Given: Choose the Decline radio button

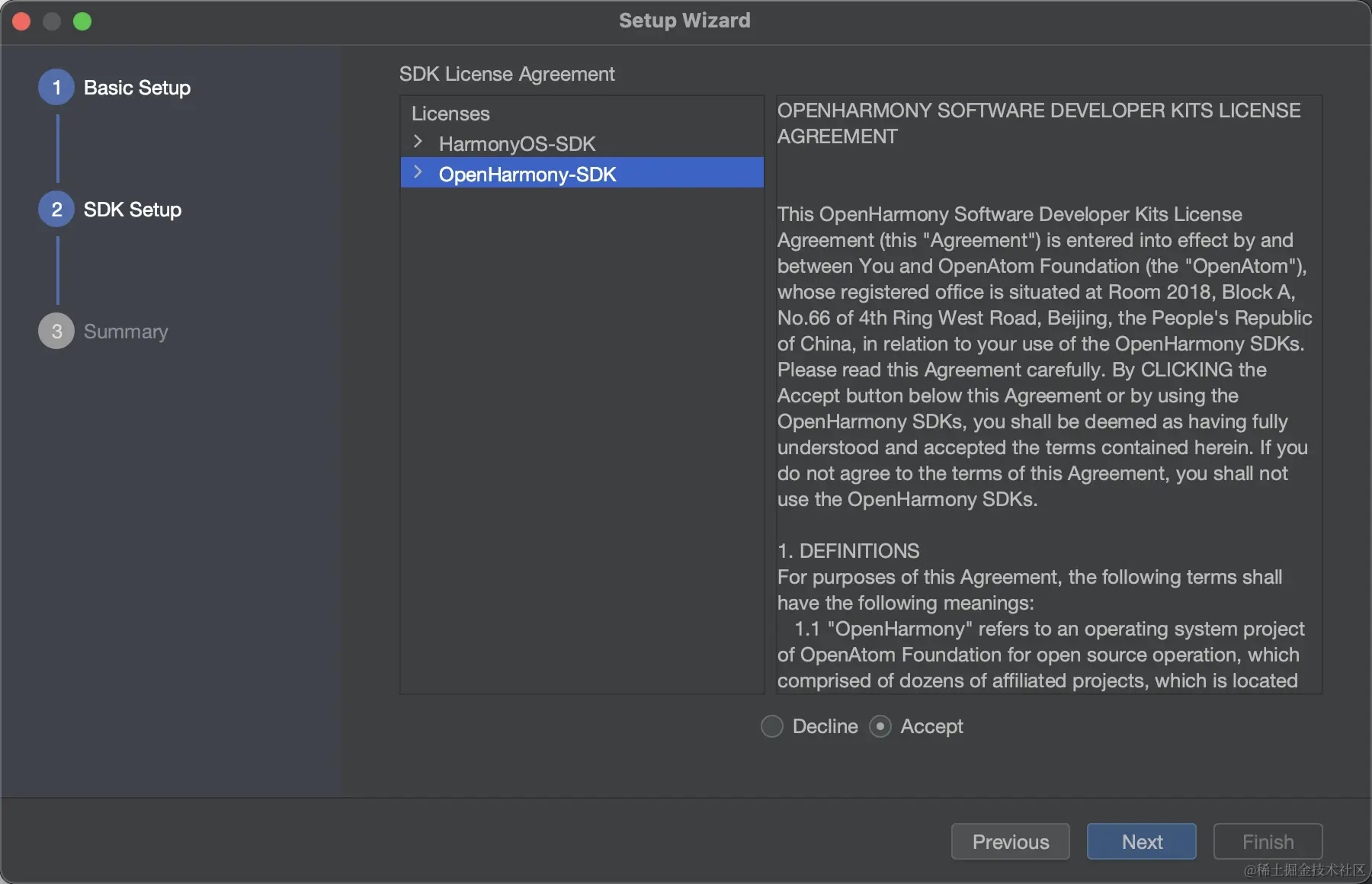Looking at the screenshot, I should pyautogui.click(x=772, y=726).
